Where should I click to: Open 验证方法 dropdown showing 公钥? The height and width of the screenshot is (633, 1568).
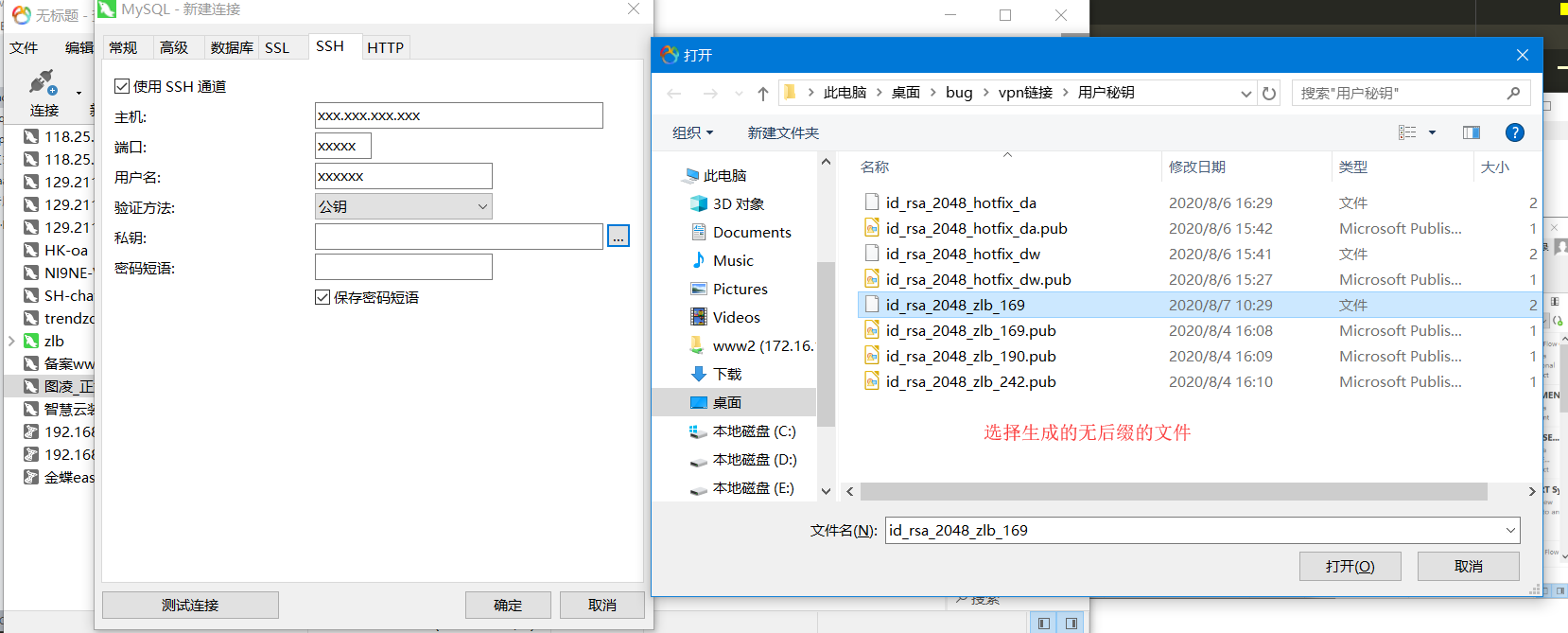pos(403,206)
